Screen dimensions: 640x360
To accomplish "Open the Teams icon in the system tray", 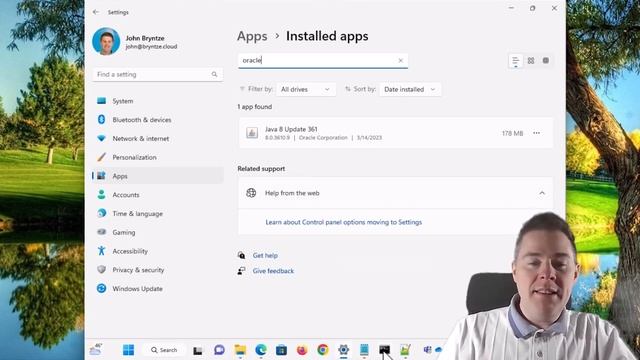I will pos(427,350).
